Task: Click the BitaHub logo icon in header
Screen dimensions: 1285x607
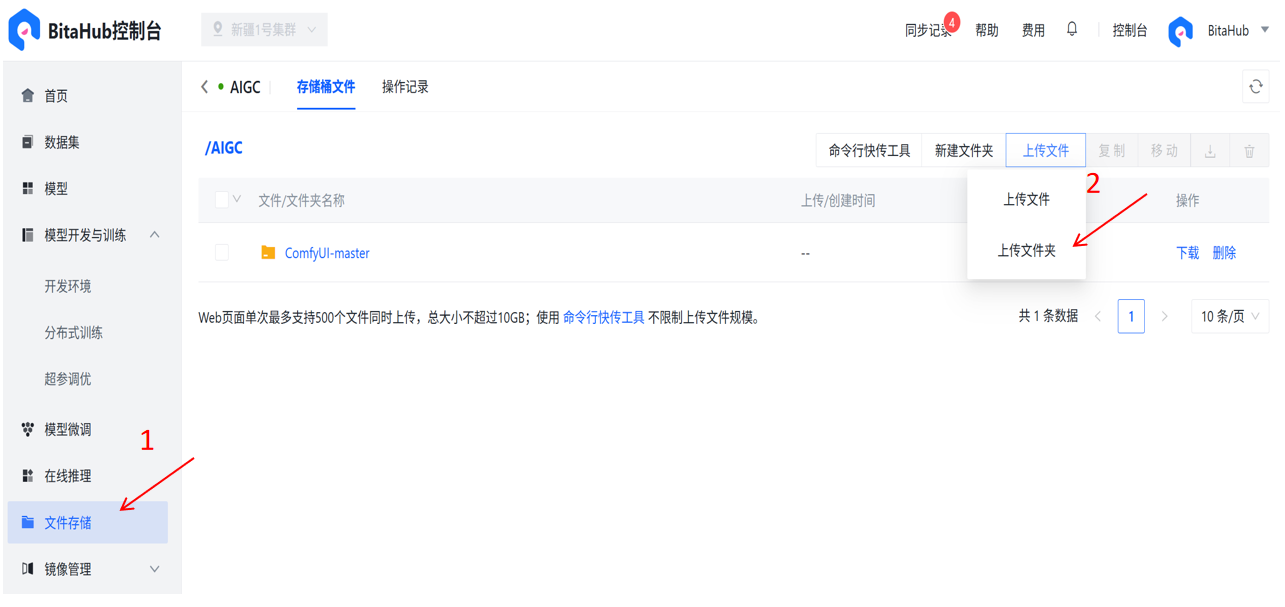Action: tap(24, 30)
